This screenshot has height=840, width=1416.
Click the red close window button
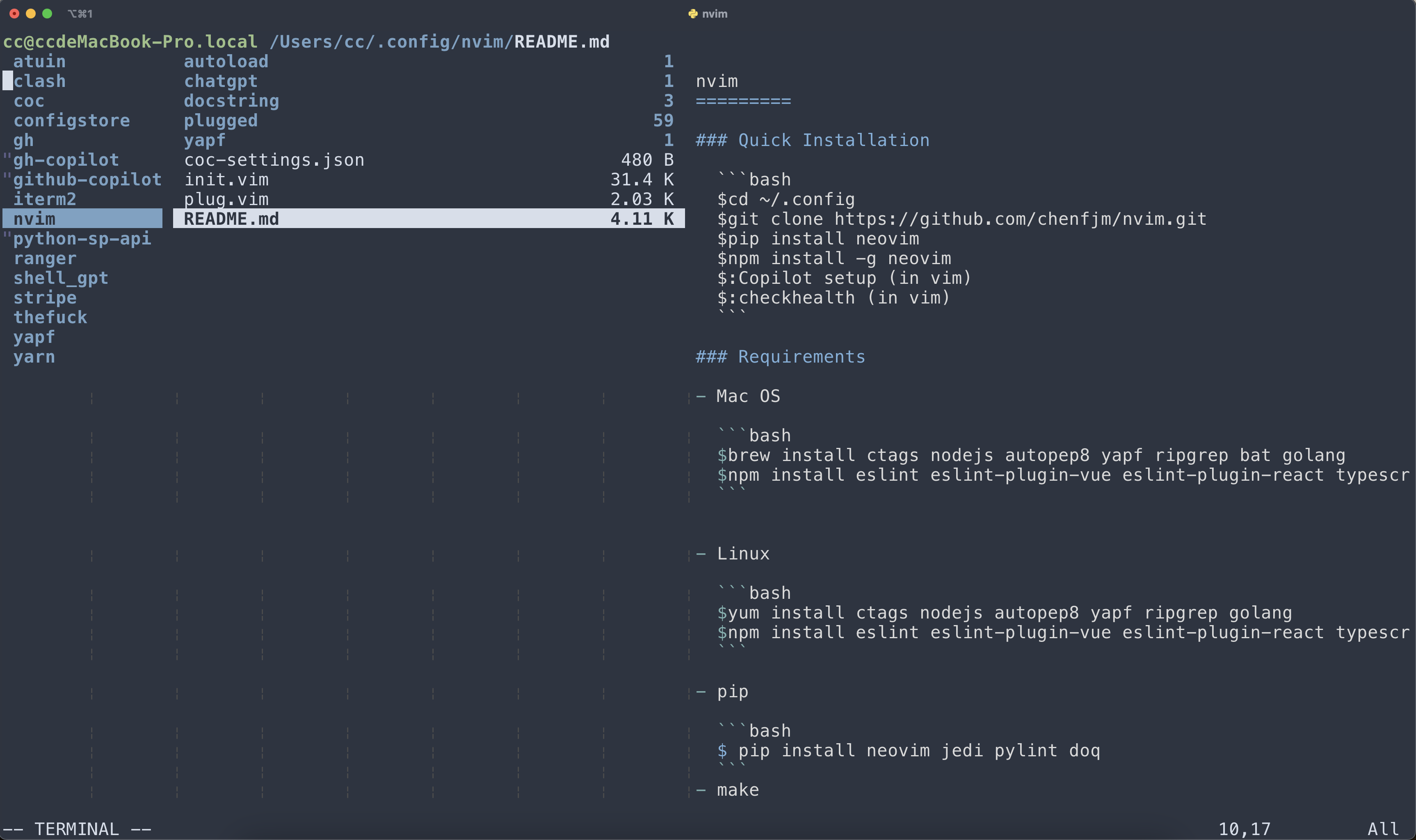15,14
